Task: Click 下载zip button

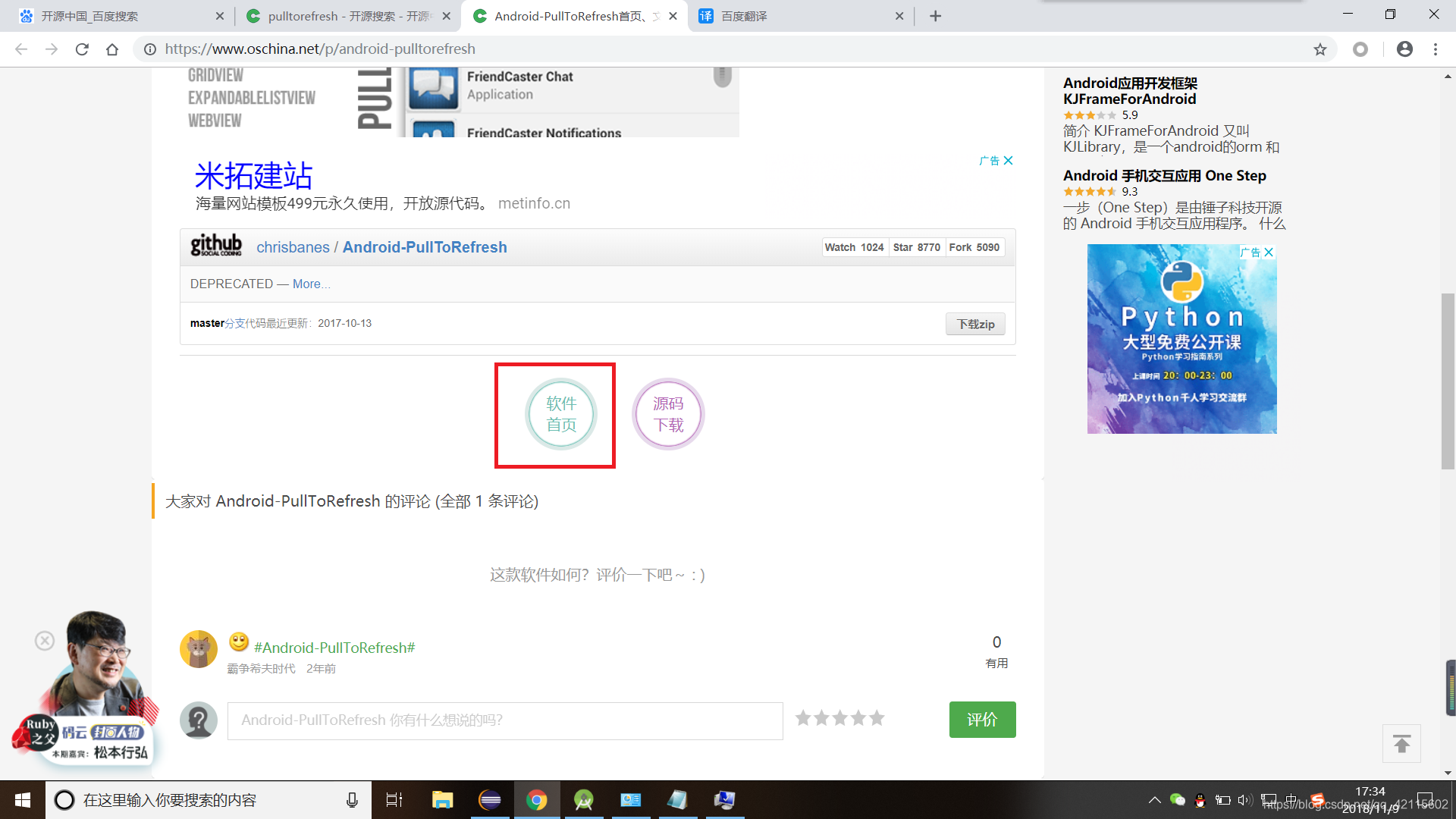Action: point(975,324)
